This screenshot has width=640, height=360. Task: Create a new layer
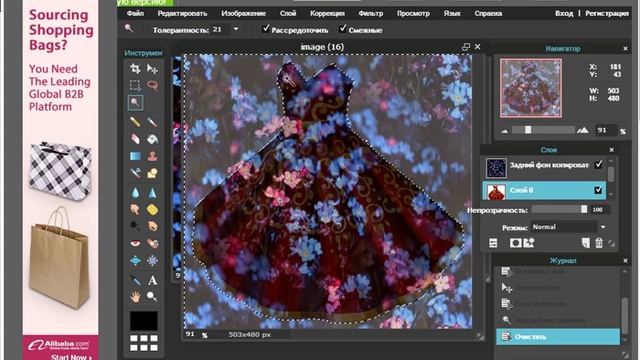point(586,243)
